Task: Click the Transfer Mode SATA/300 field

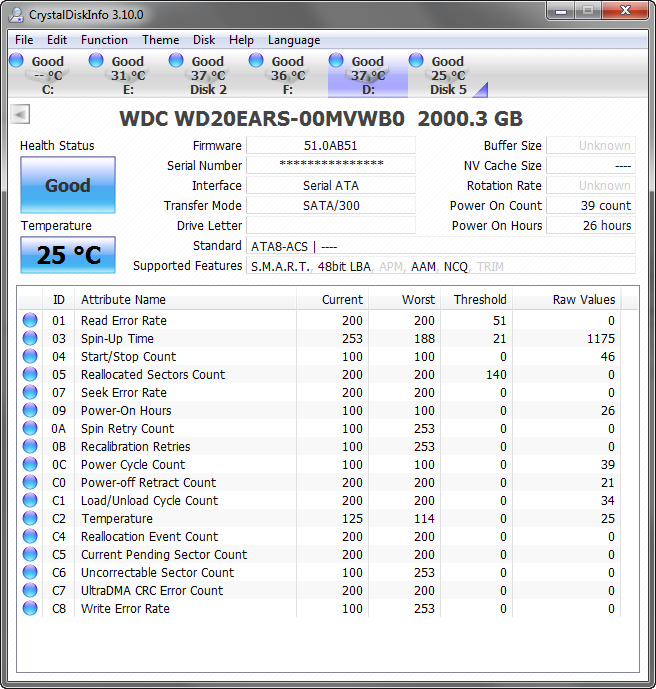Action: [x=330, y=205]
